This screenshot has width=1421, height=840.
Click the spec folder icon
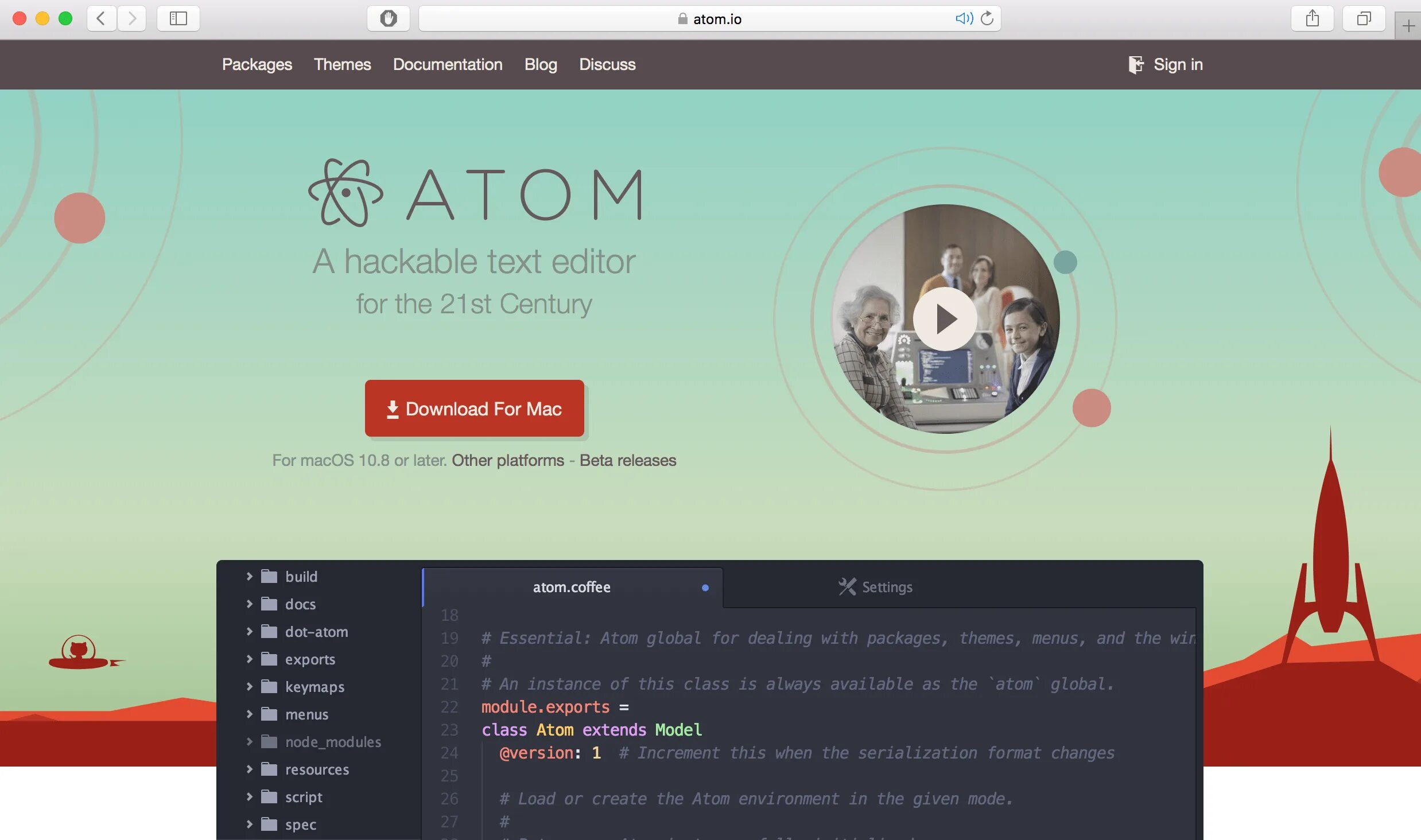click(269, 824)
